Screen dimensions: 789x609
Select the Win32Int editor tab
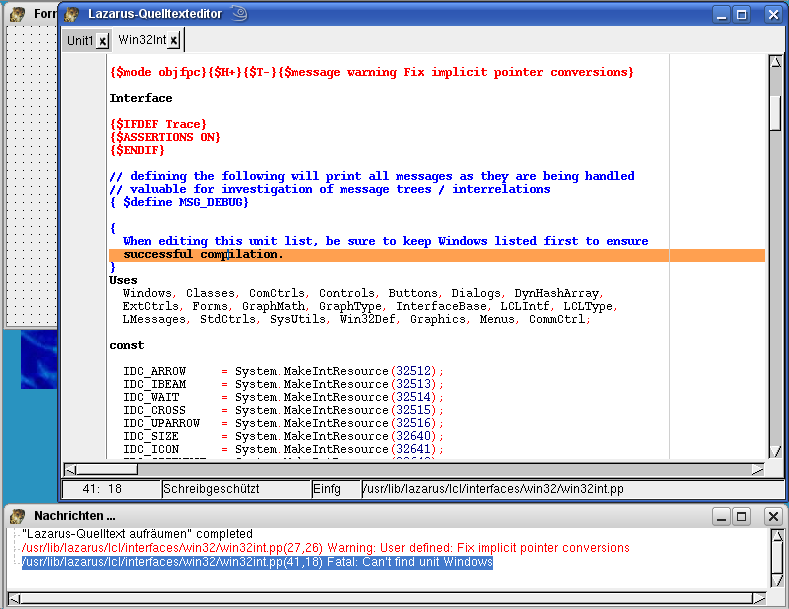[141, 41]
